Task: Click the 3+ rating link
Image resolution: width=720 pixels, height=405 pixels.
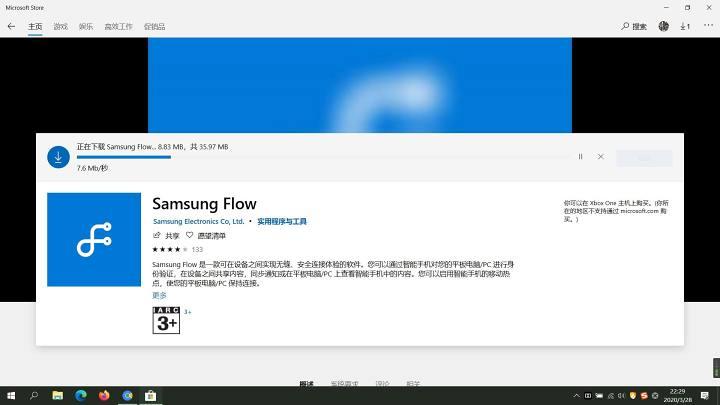Action: pyautogui.click(x=187, y=312)
